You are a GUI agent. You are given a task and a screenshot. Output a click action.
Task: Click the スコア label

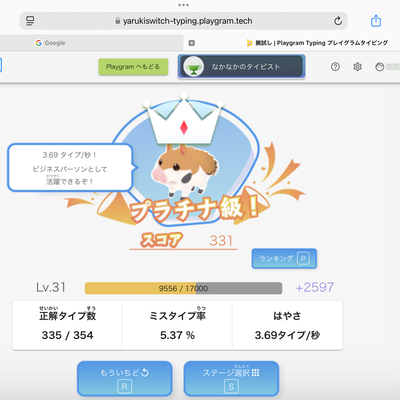(x=162, y=240)
